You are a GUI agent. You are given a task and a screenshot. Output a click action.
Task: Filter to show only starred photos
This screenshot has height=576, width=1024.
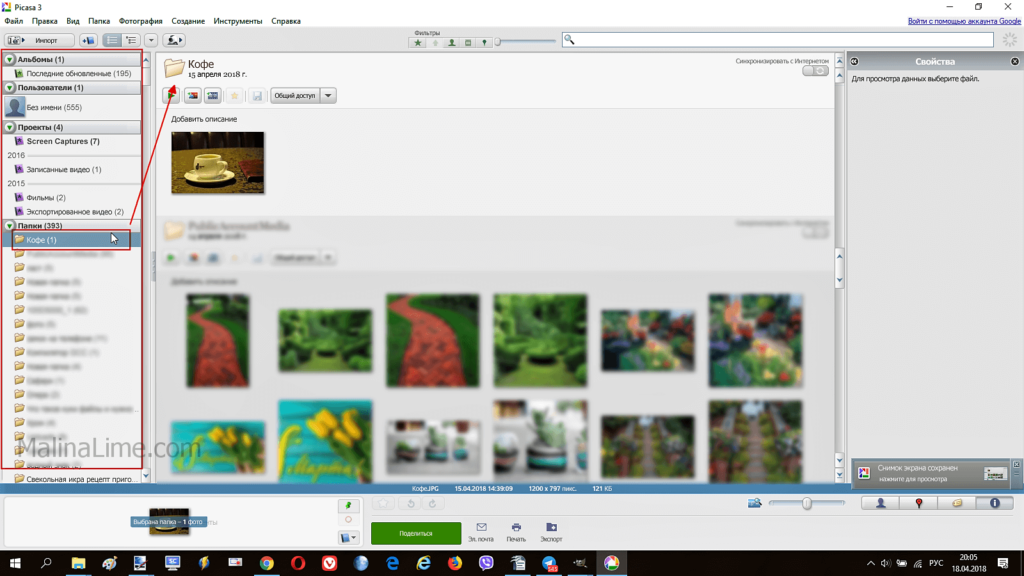pos(419,43)
